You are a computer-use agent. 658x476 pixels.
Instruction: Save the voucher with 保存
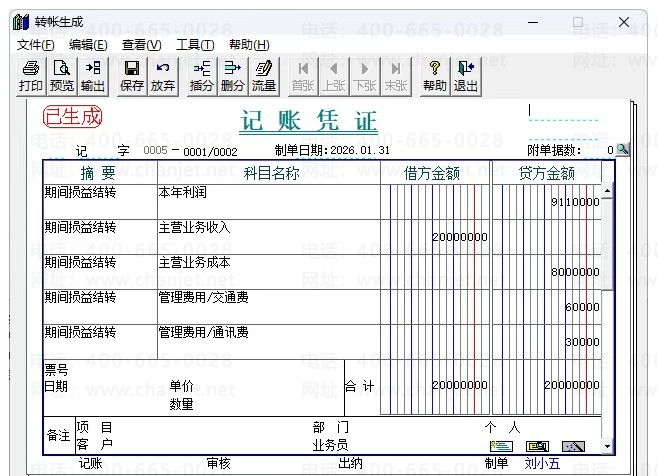(x=132, y=77)
